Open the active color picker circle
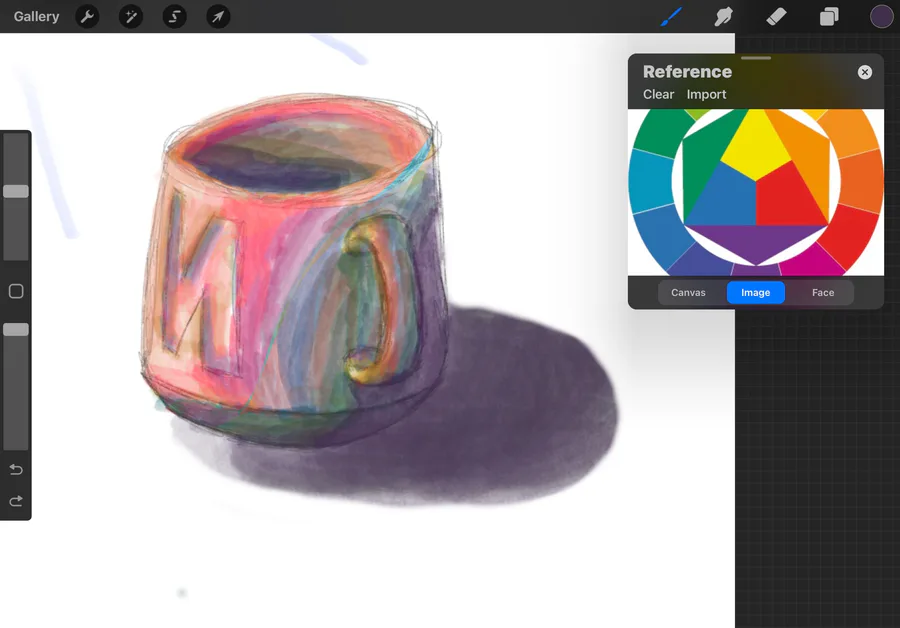This screenshot has height=628, width=900. tap(882, 17)
